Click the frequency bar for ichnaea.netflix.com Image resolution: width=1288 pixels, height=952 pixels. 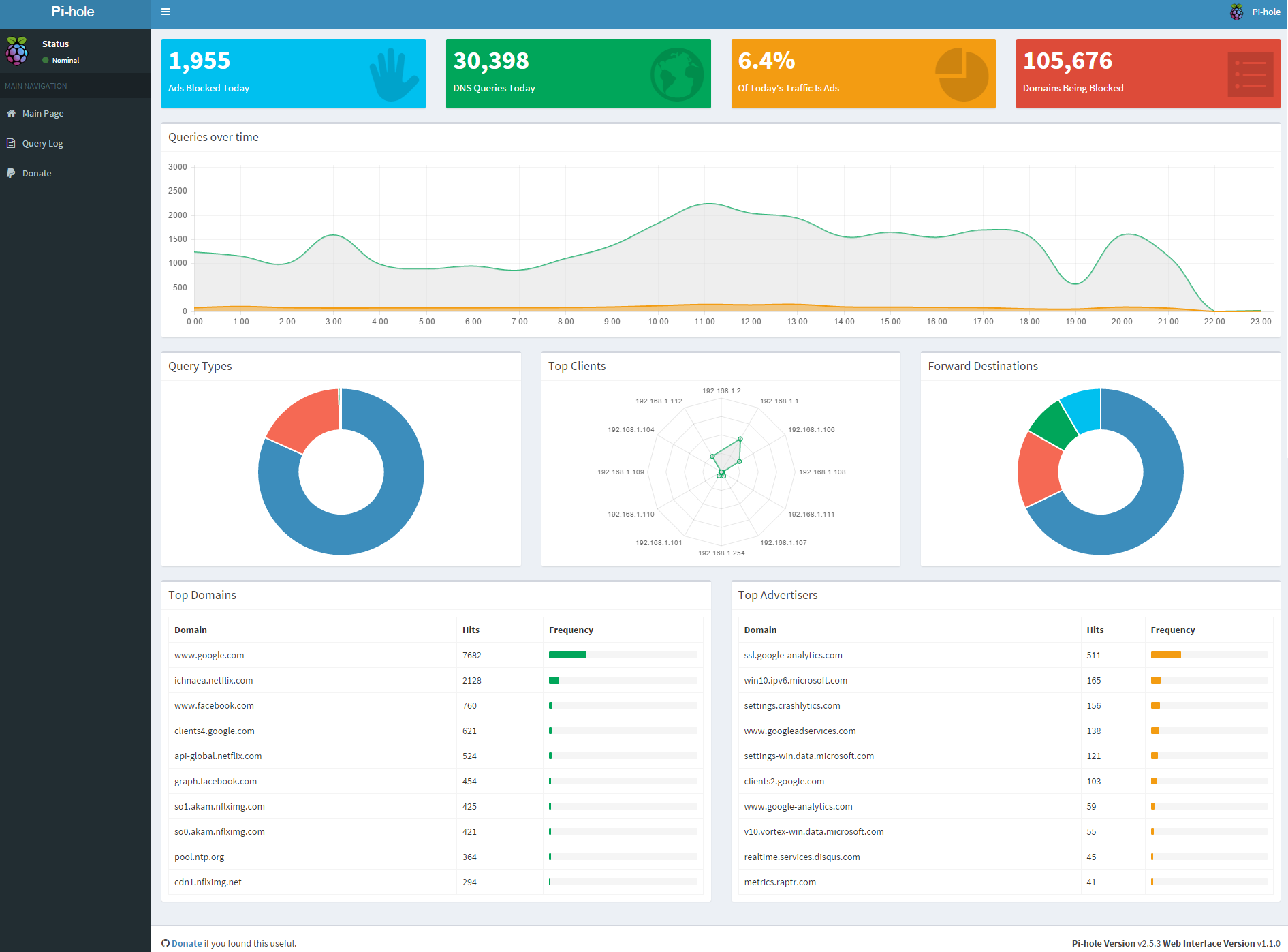pyautogui.click(x=554, y=680)
